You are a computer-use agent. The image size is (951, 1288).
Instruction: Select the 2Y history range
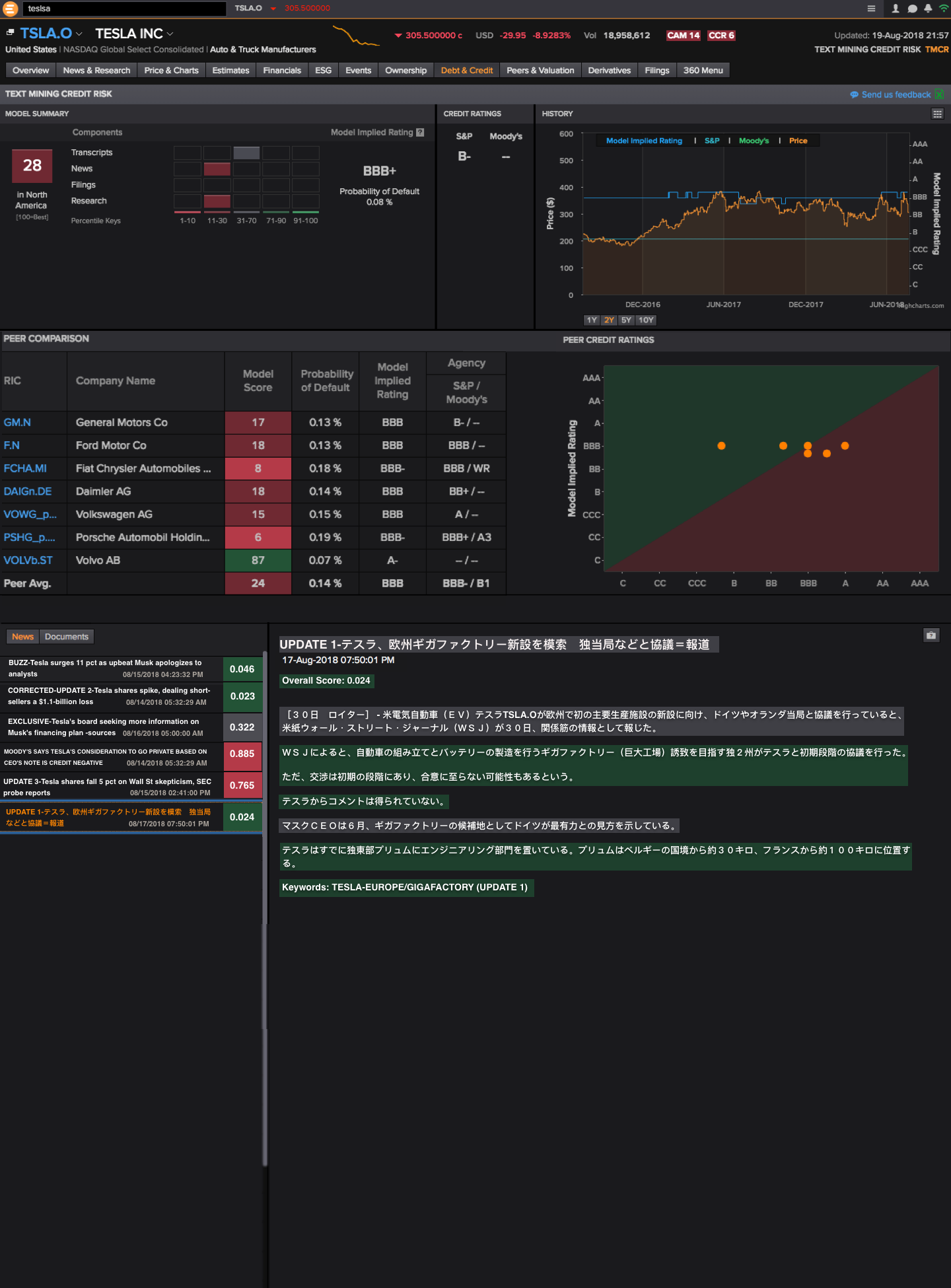coord(609,320)
